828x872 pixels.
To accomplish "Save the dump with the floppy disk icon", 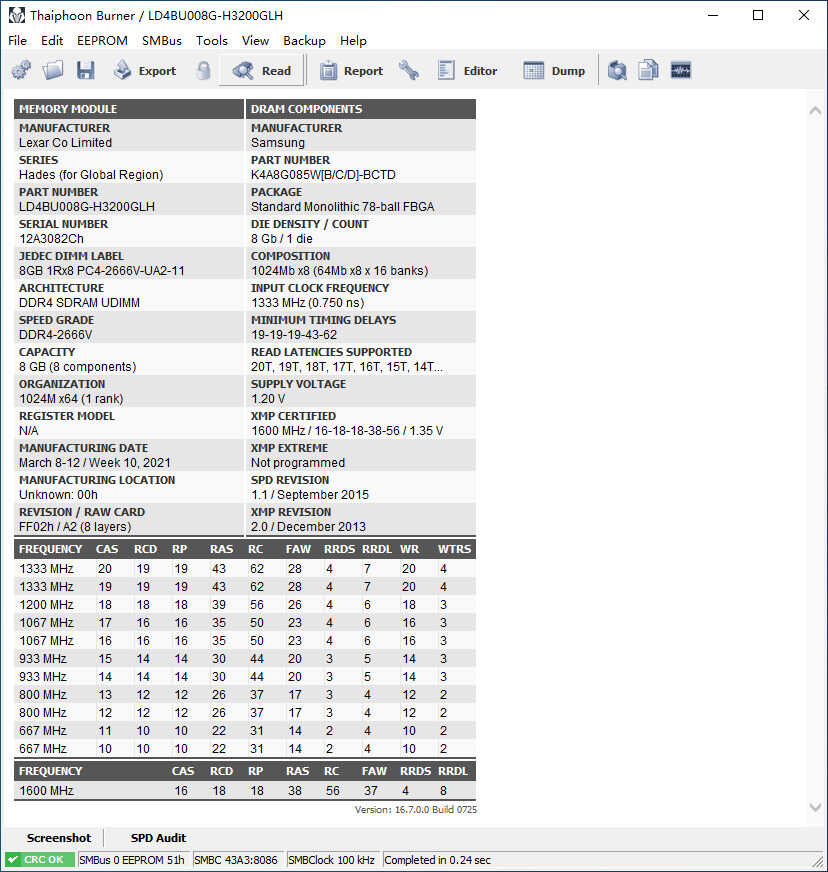I will [85, 71].
